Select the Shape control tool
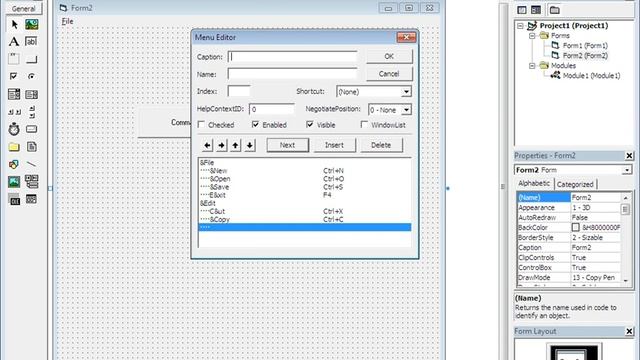The image size is (640, 360). (x=14, y=164)
